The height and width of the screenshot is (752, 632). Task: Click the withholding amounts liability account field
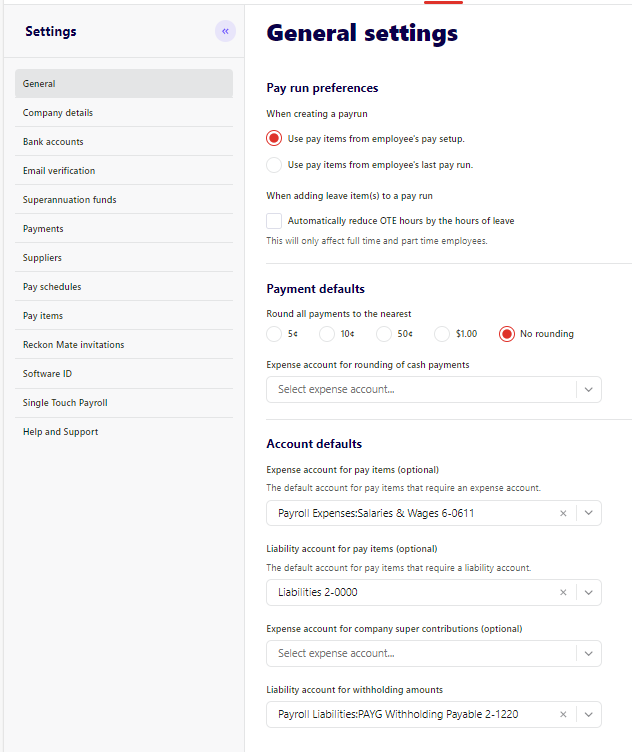tap(410, 714)
